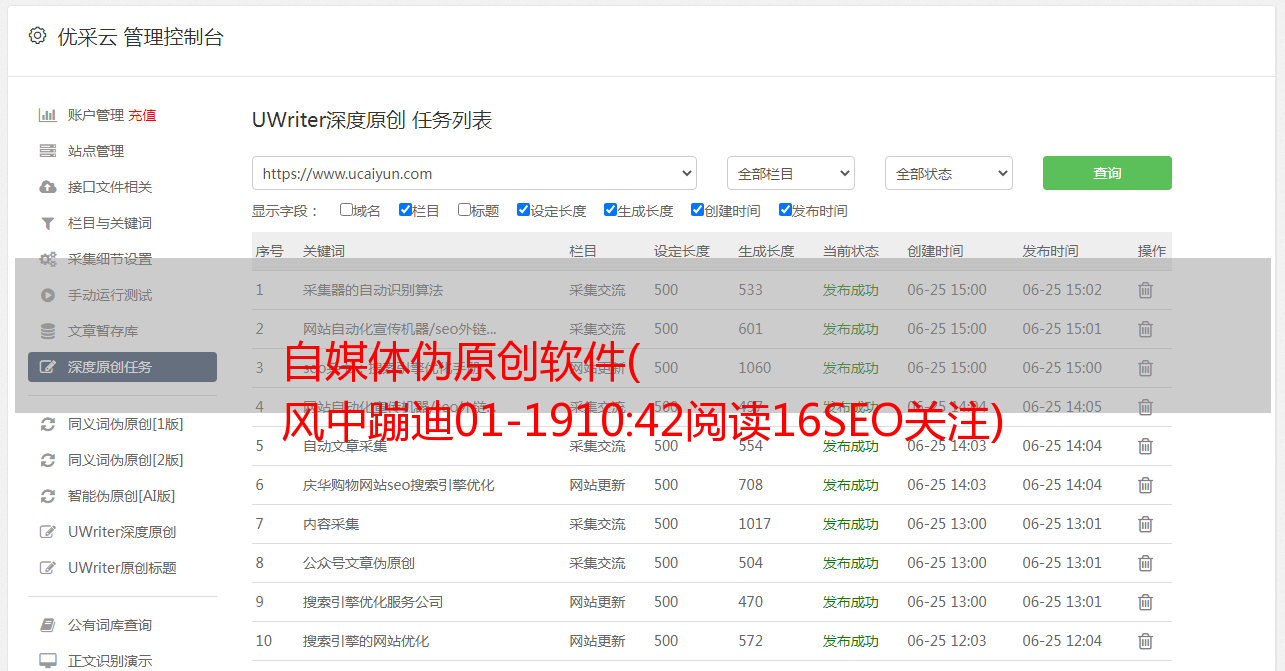Click 发布成功 status in row 10
Viewport: 1285px width, 671px height.
851,641
